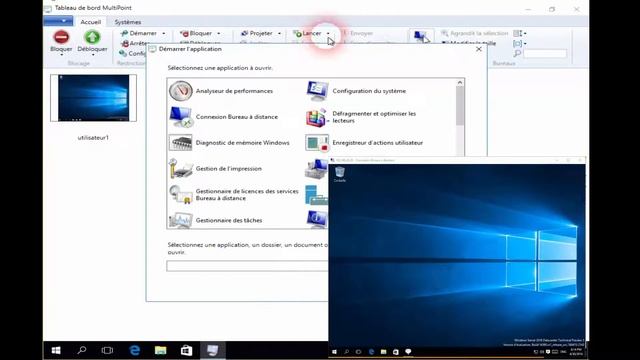Open File Explorer from host taskbar

pos(160,350)
